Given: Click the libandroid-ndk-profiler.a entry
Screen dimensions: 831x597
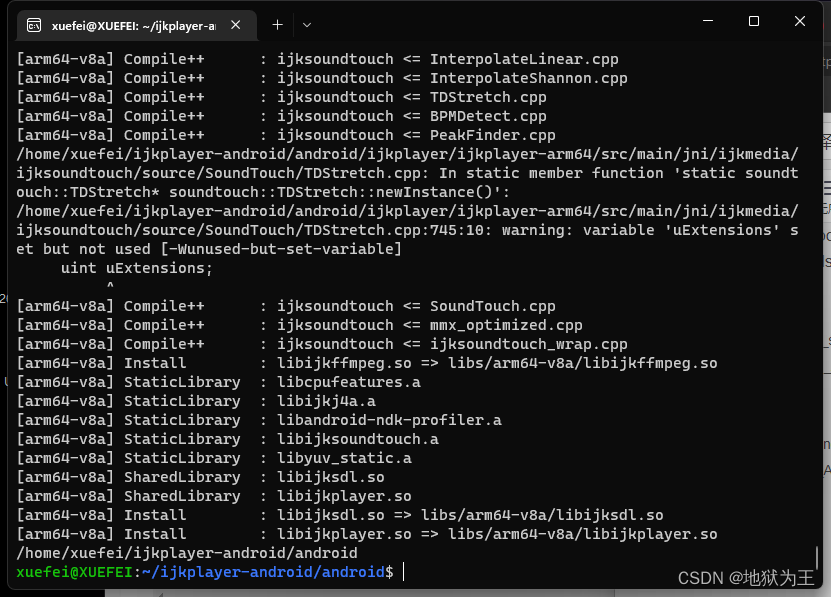Looking at the screenshot, I should tap(389, 420).
